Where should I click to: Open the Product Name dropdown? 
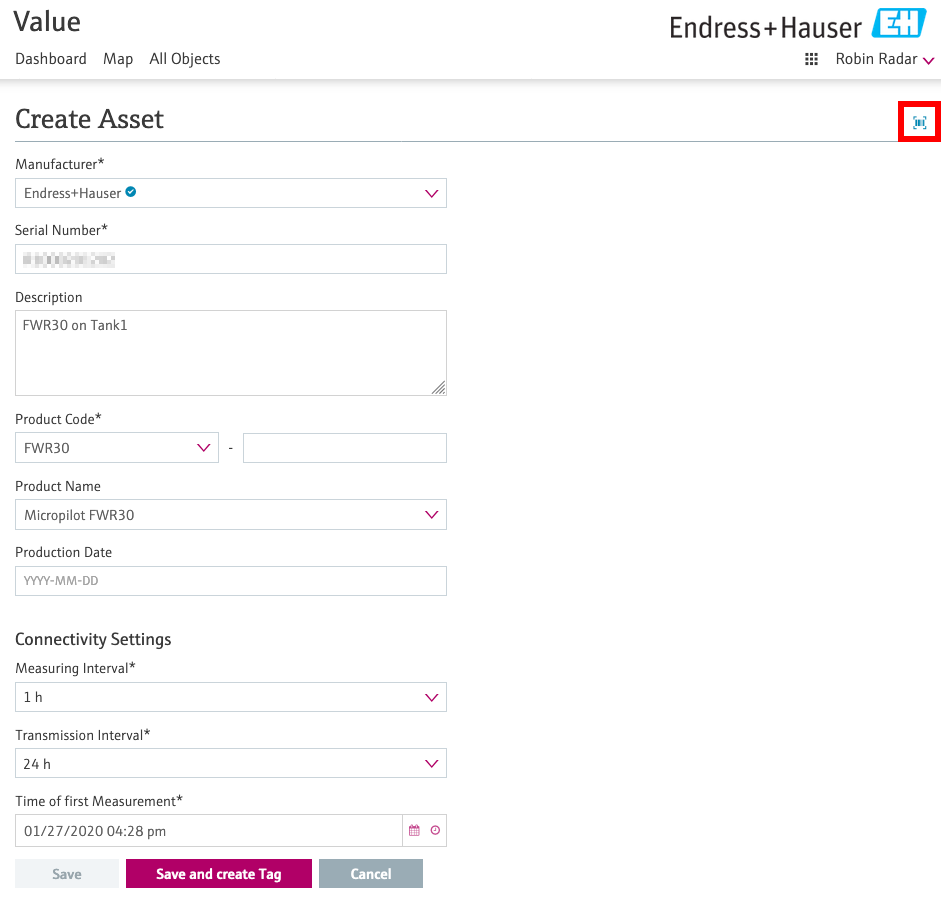coord(231,515)
